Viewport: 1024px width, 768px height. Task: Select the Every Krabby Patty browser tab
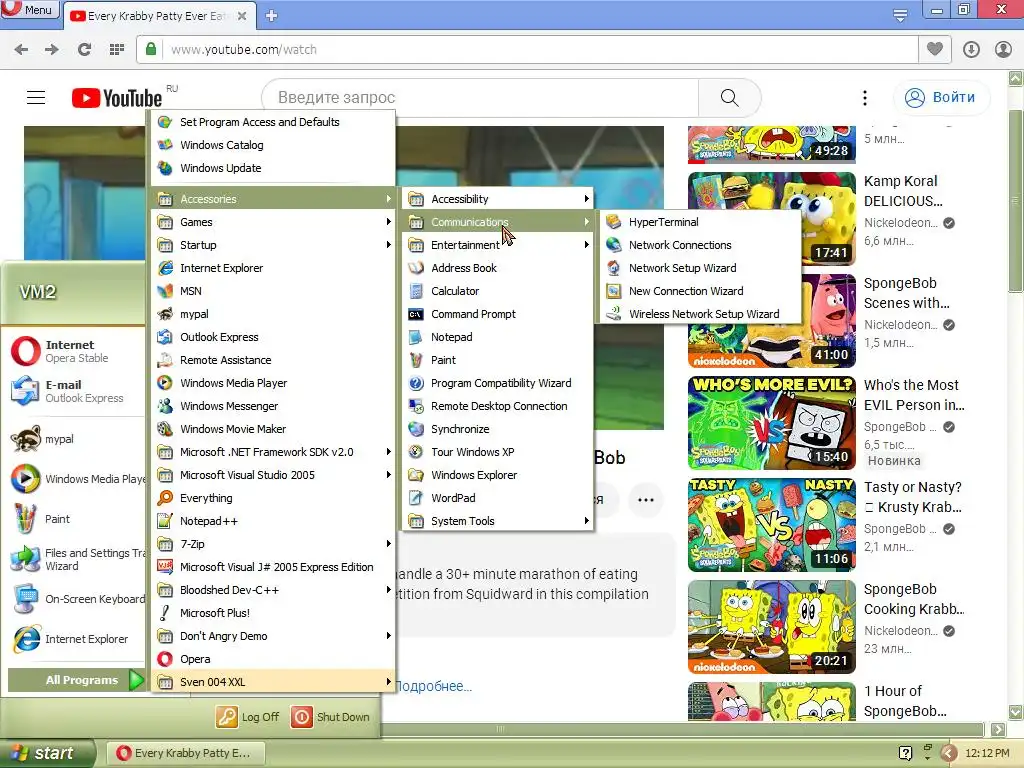159,16
